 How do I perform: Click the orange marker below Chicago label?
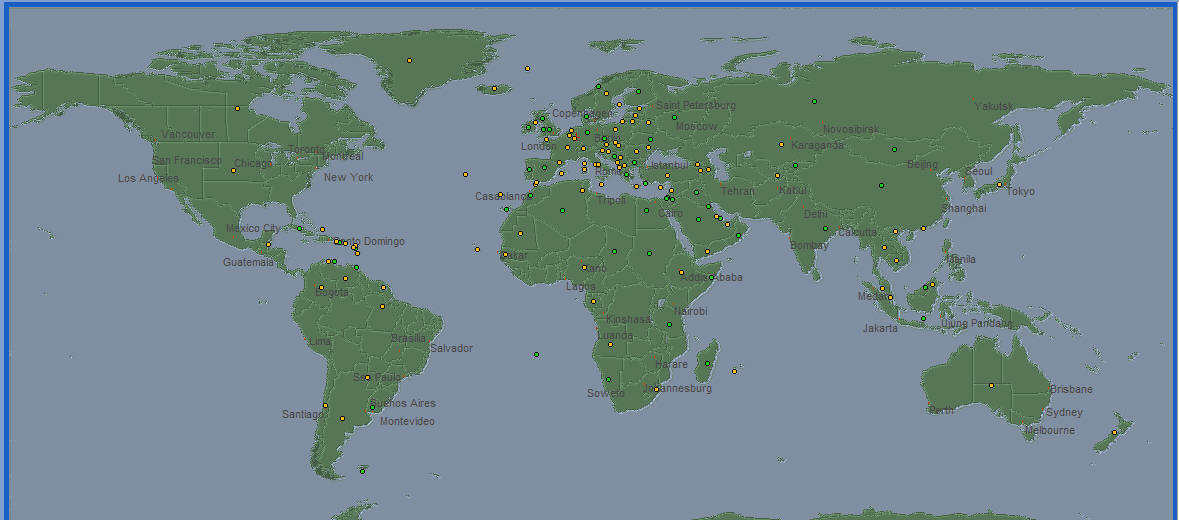click(x=233, y=170)
